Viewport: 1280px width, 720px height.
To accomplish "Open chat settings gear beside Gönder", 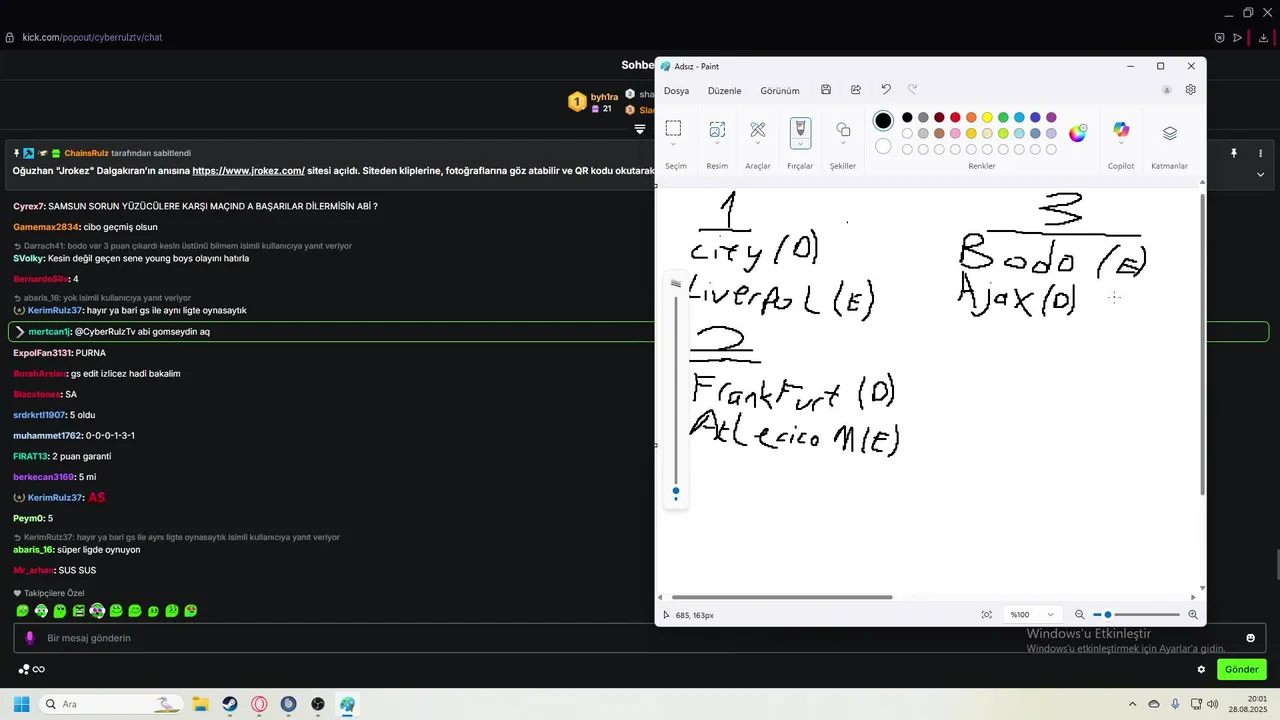I will tap(1201, 670).
